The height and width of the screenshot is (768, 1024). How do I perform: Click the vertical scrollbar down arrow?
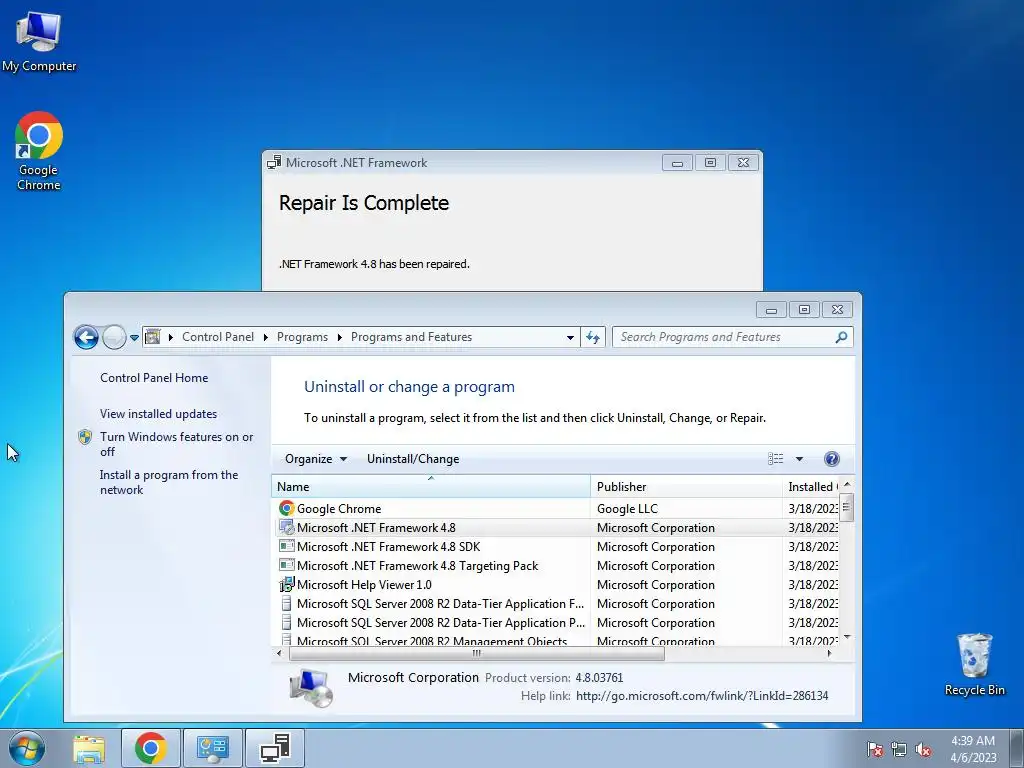[847, 637]
